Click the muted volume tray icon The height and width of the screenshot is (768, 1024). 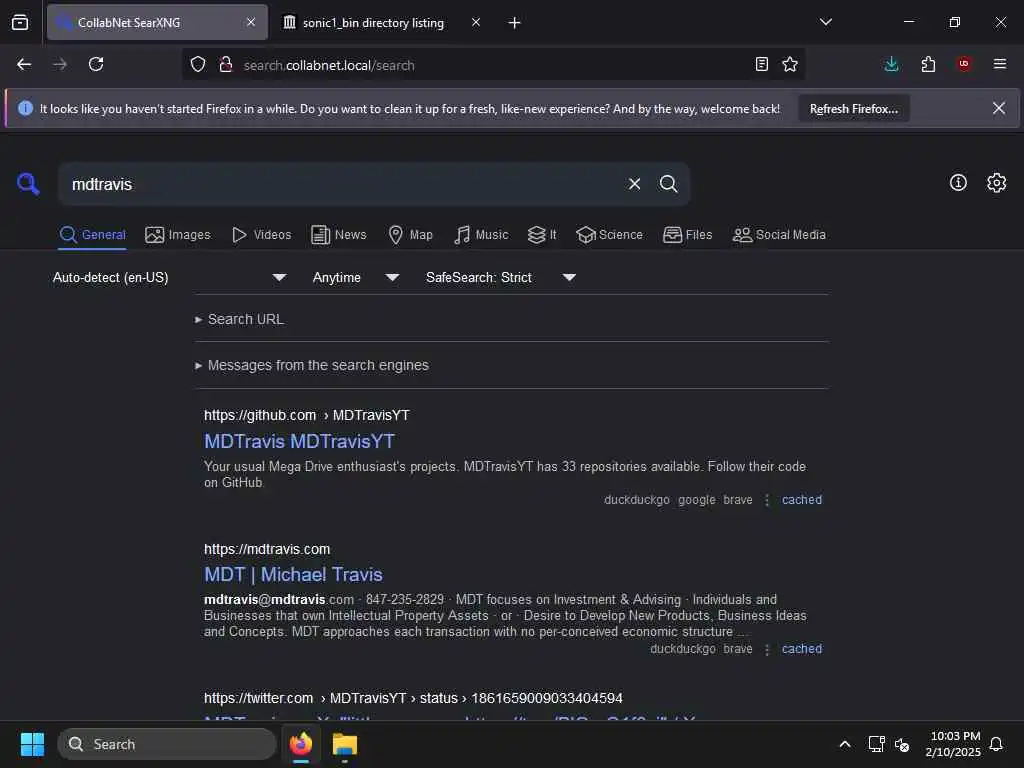pyautogui.click(x=902, y=744)
